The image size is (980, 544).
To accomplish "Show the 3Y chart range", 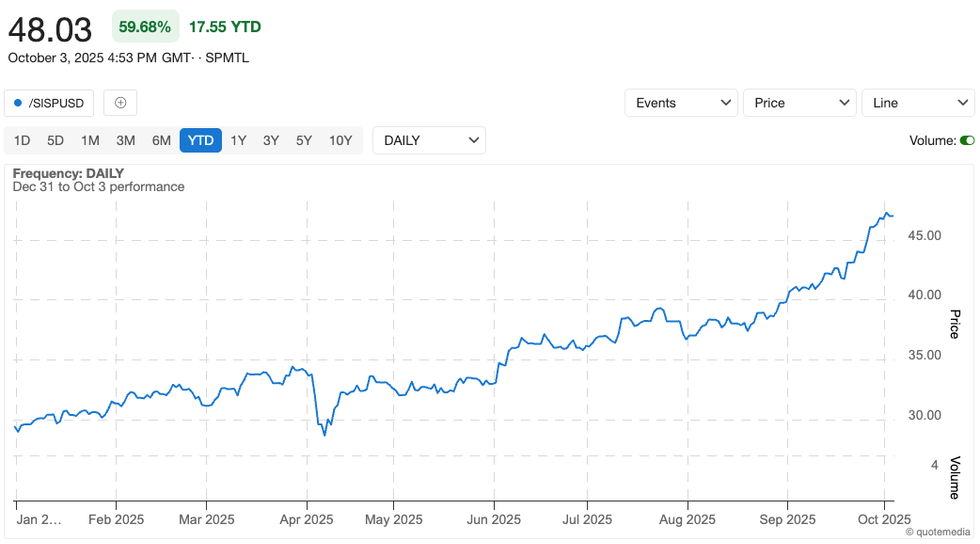I will click(x=271, y=140).
